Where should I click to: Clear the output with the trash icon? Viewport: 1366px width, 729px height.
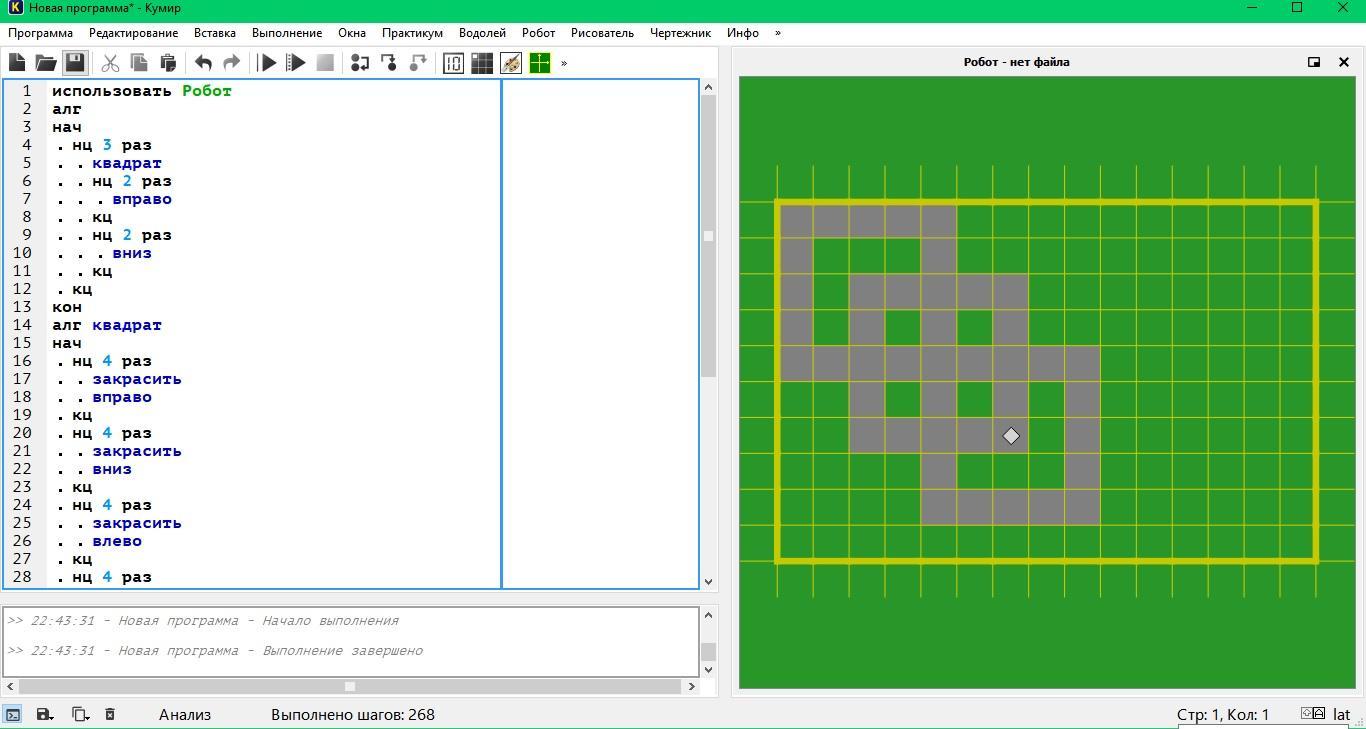(110, 714)
